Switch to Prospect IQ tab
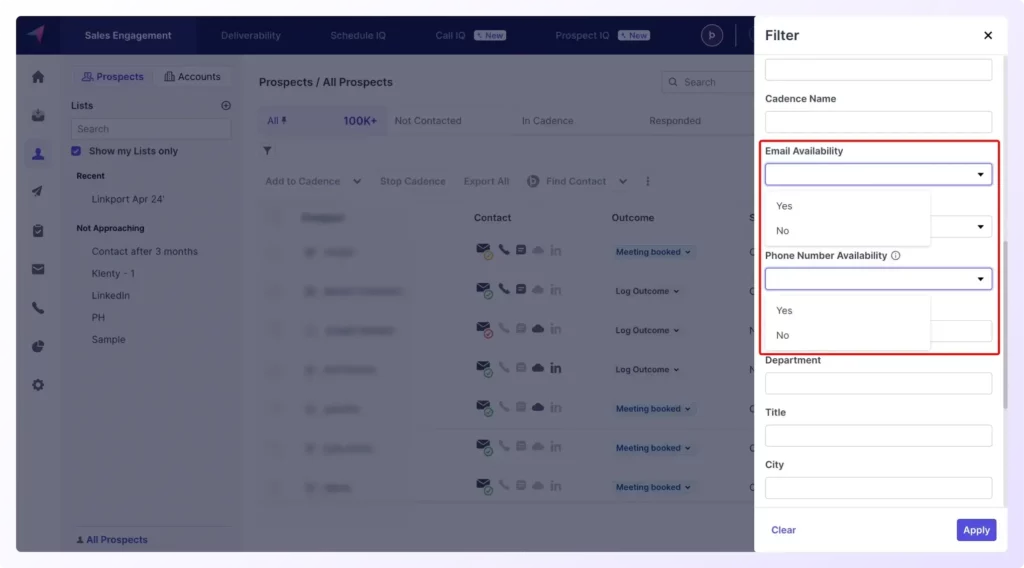The width and height of the screenshot is (1024, 568). tap(602, 35)
